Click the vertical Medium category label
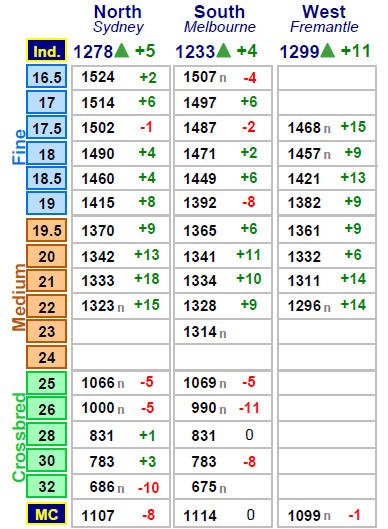Viewport: 388px width, 529px height. tap(19, 297)
